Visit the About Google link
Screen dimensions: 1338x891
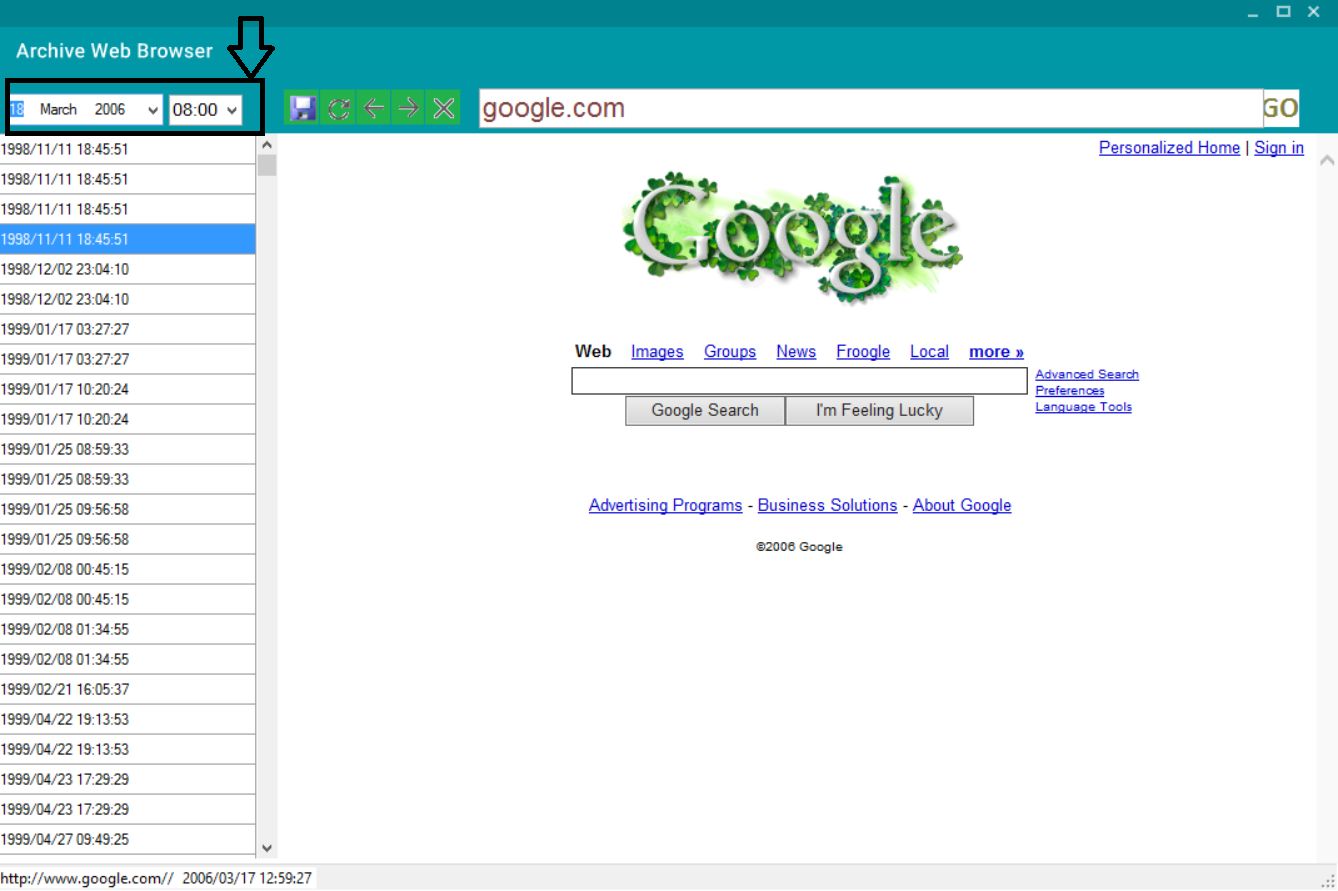962,505
